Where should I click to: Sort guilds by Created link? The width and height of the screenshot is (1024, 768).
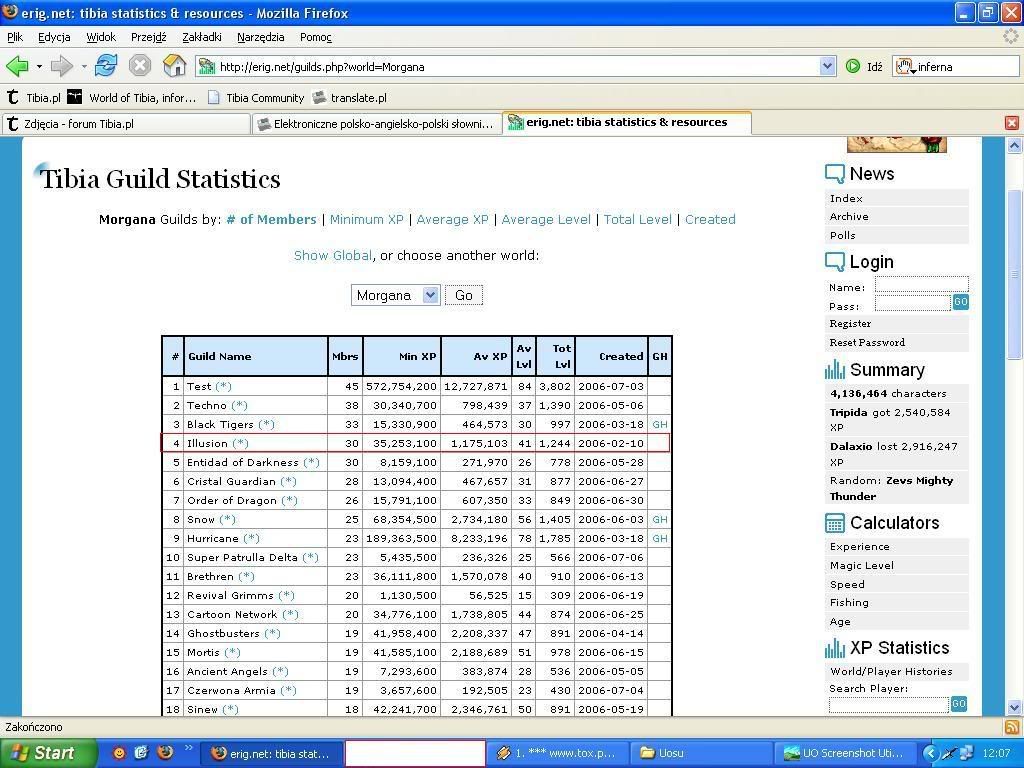point(710,219)
